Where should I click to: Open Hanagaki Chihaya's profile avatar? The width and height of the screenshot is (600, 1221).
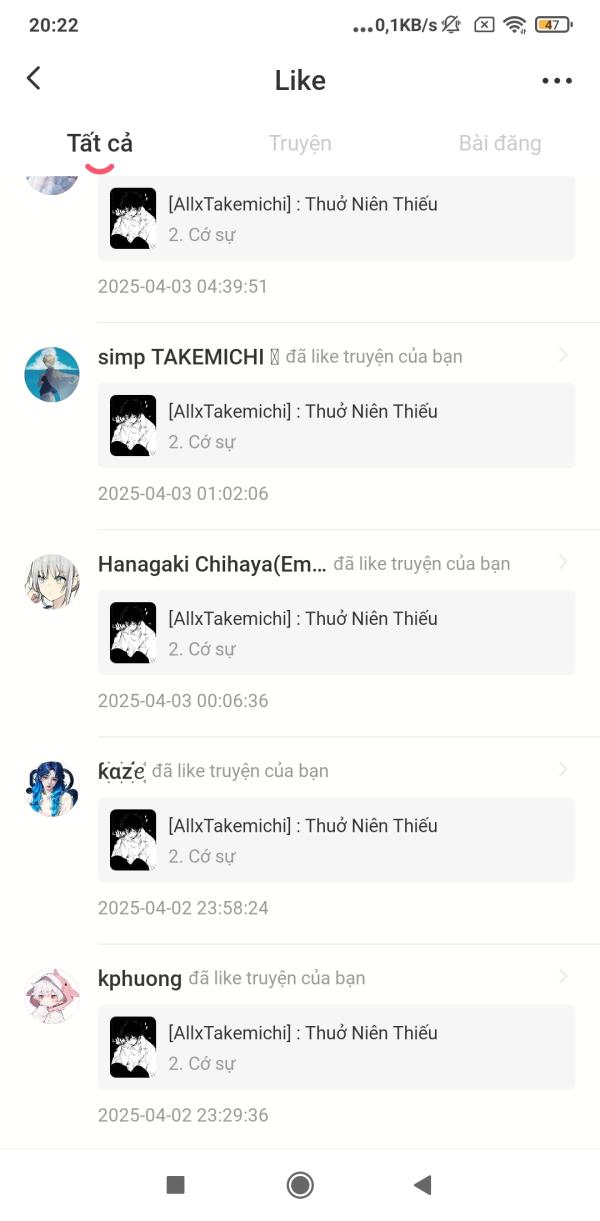click(52, 582)
